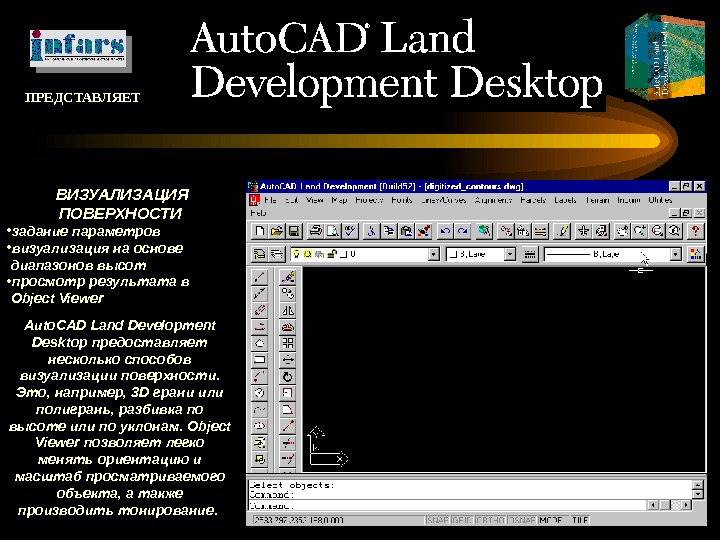This screenshot has height=540, width=720.
Task: Select the Erase tool in Modify toolbar
Action: tap(287, 277)
